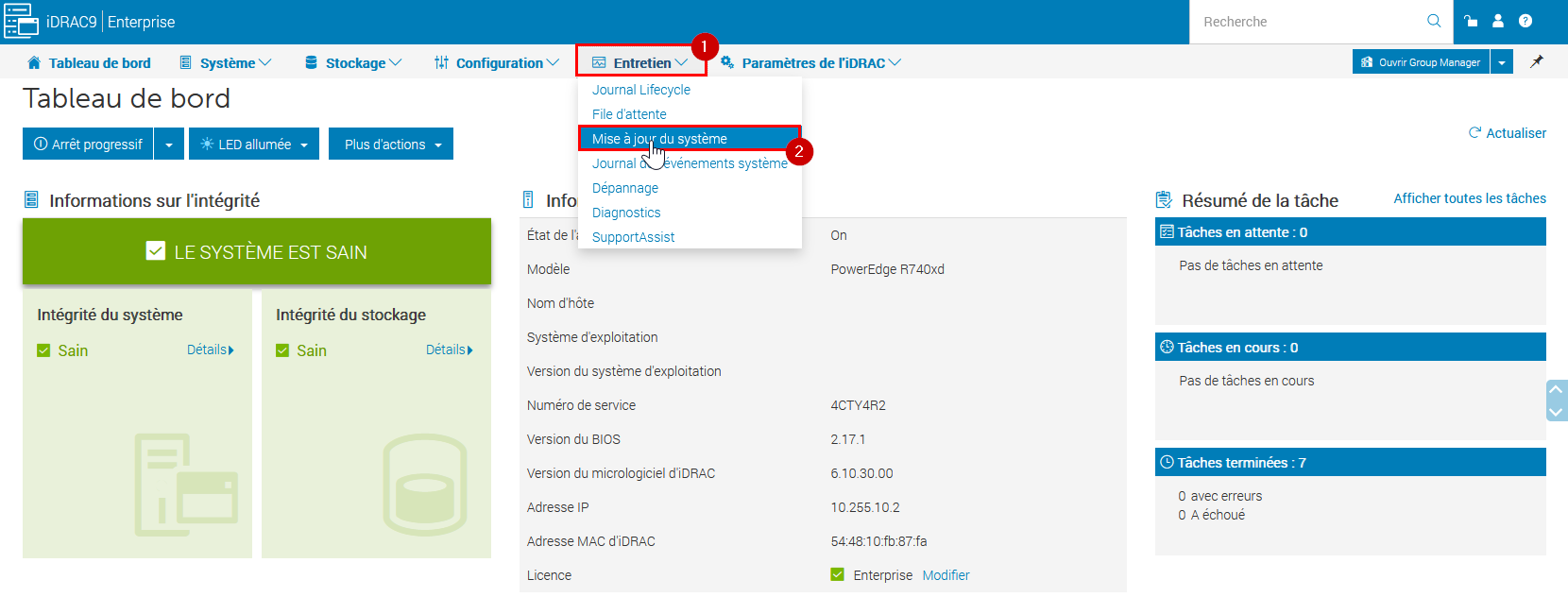Viewport: 1568px width, 597px height.
Task: Click Afficher toutes les tâches link
Action: (x=1470, y=198)
